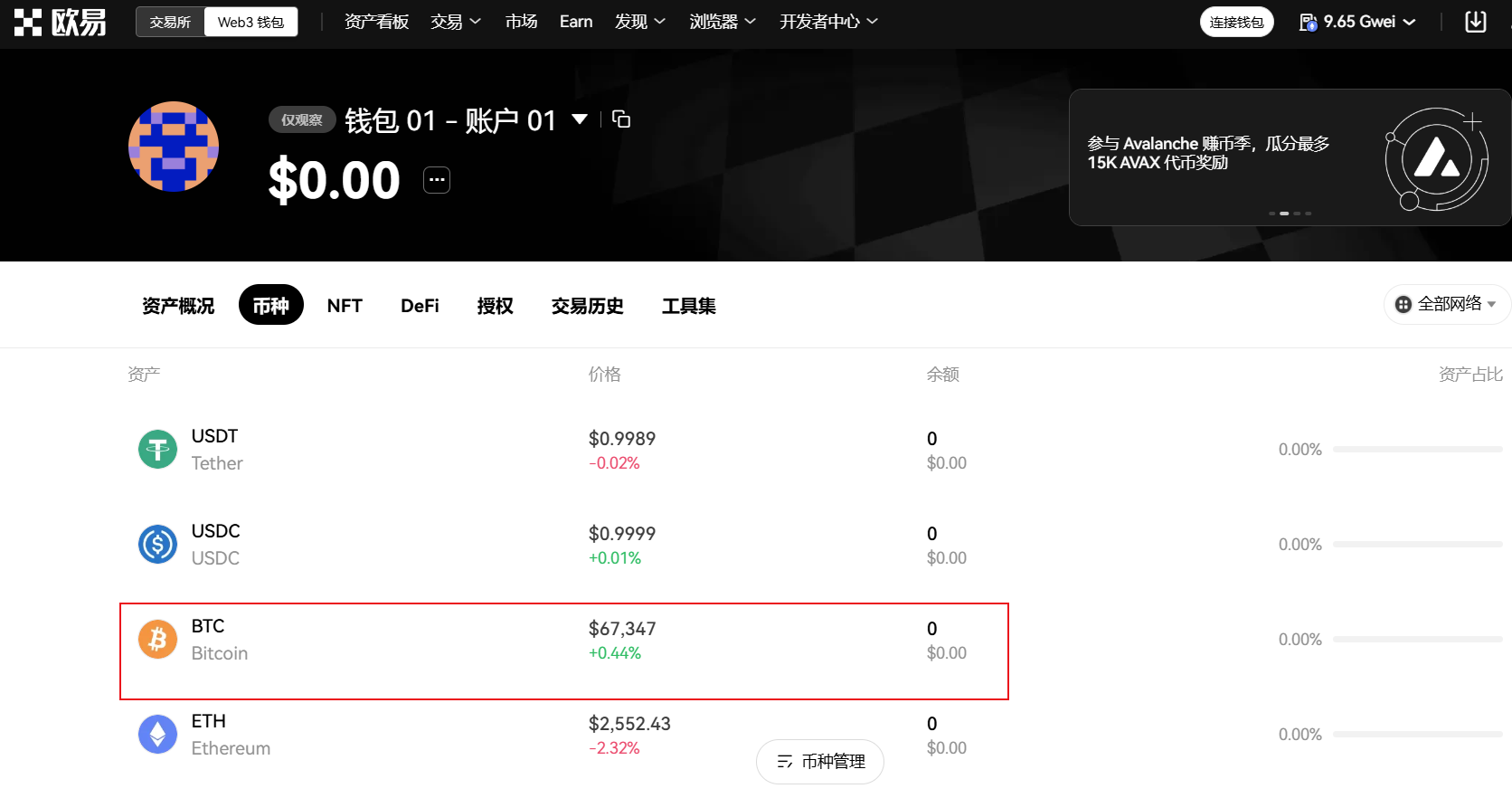
Task: Switch to the DeFi tab
Action: click(x=420, y=306)
